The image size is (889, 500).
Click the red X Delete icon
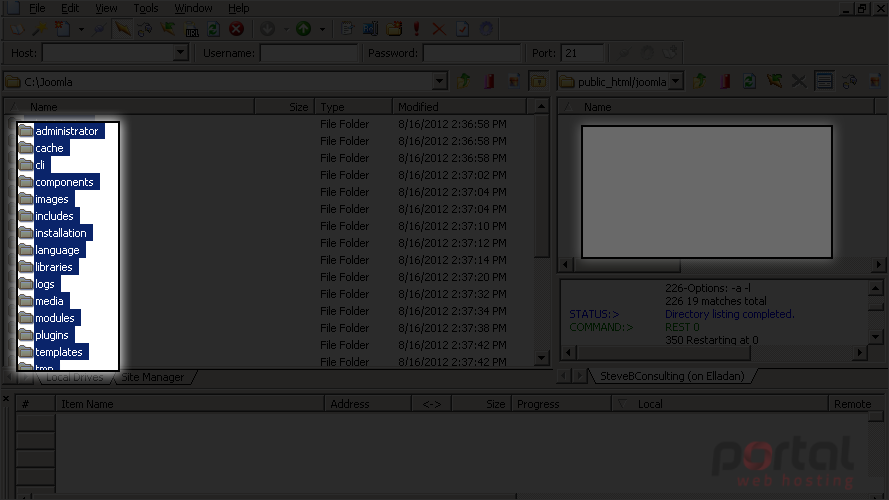point(439,29)
